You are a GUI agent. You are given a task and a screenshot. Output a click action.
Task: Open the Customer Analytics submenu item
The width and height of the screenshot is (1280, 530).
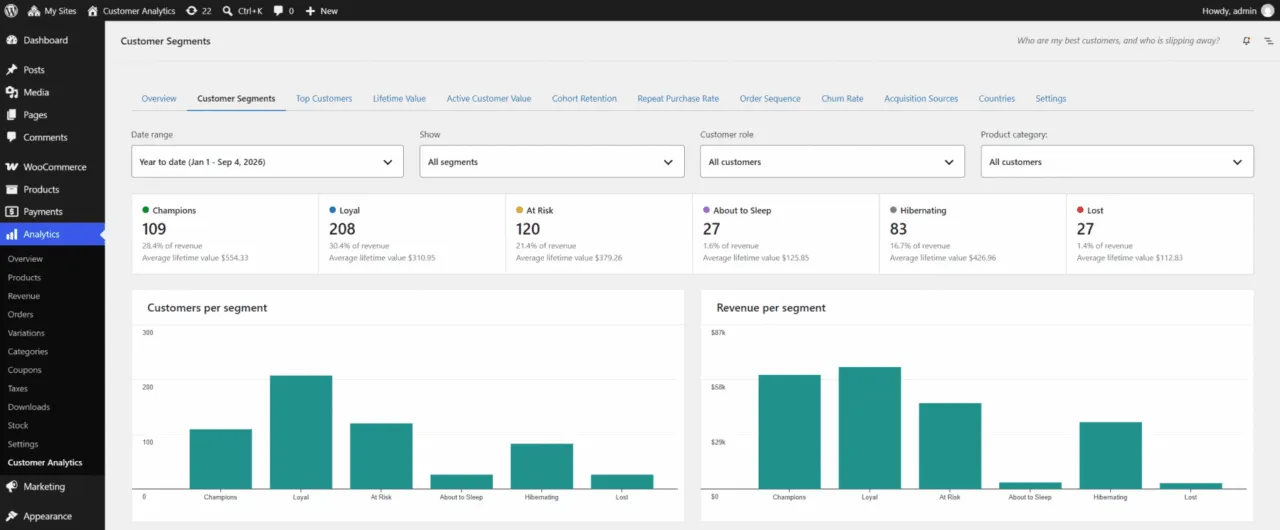[45, 463]
